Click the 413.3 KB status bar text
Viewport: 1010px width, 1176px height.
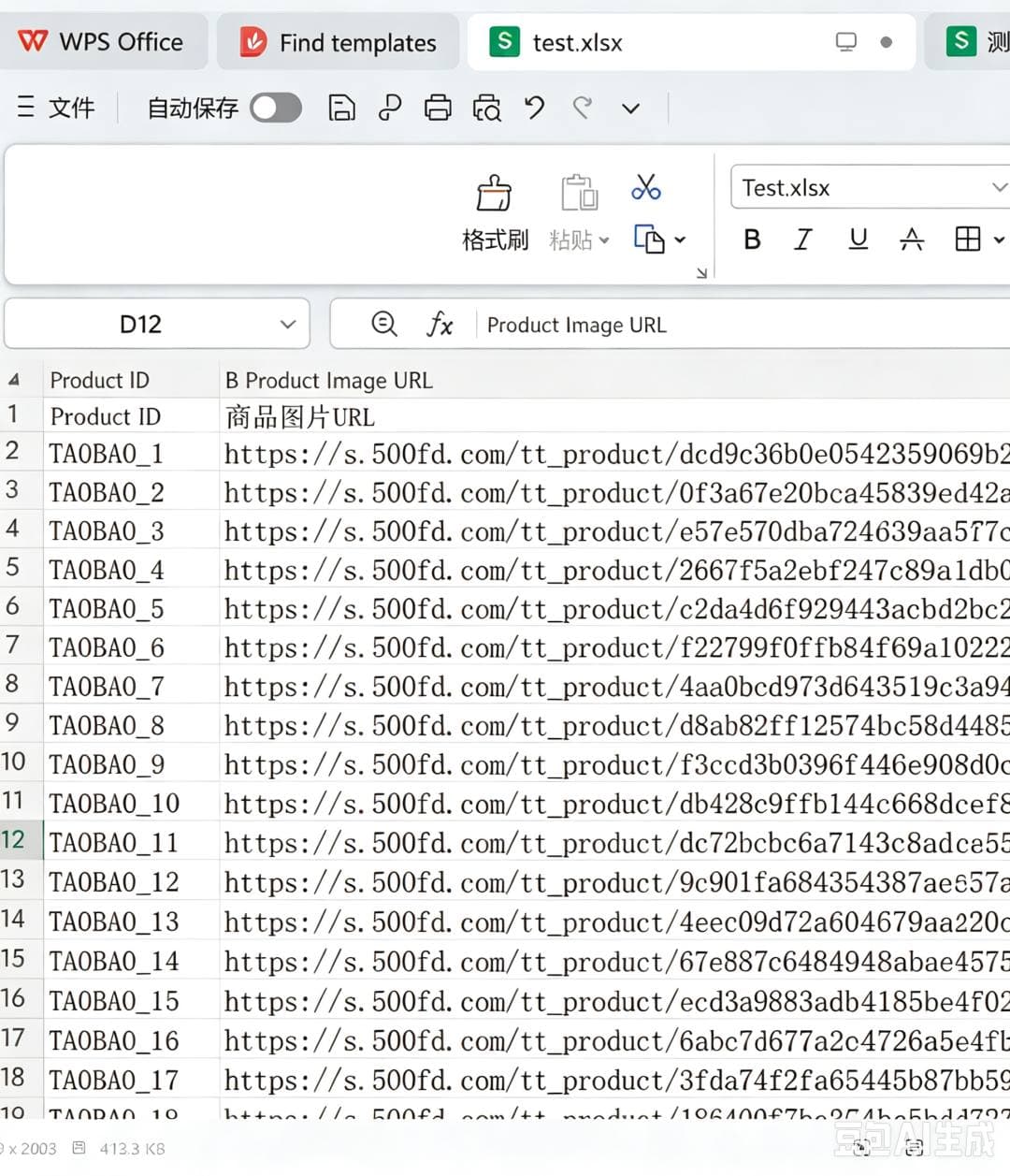click(132, 1148)
